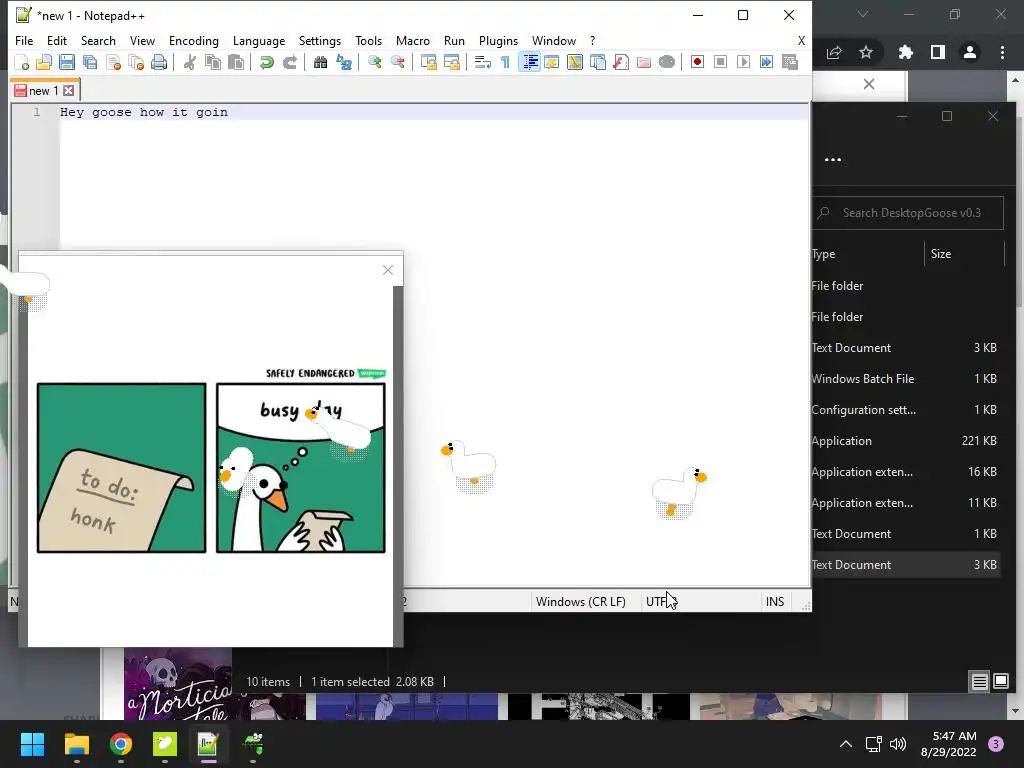
Task: Open Windows Start menu
Action: click(32, 744)
